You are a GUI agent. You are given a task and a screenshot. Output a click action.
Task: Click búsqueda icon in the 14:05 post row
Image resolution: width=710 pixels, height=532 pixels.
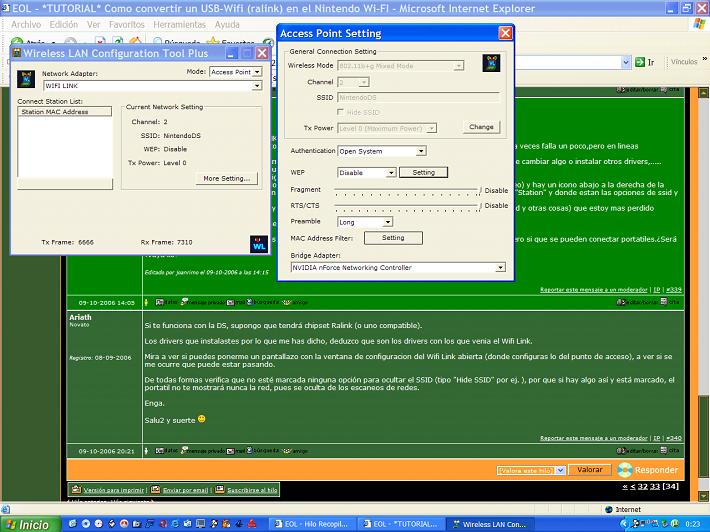263,302
